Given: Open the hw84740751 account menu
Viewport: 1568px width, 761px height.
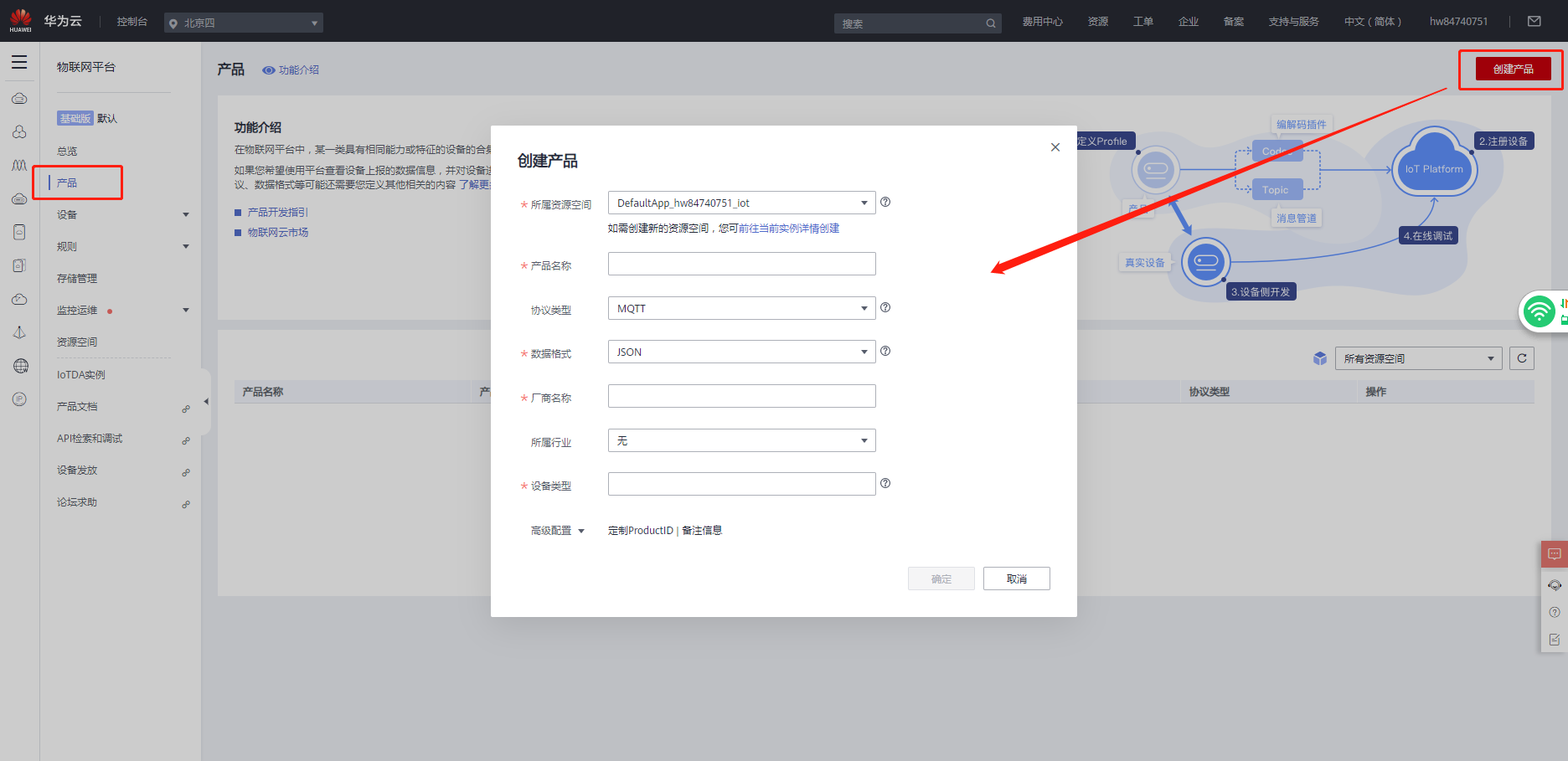Looking at the screenshot, I should [x=1459, y=22].
